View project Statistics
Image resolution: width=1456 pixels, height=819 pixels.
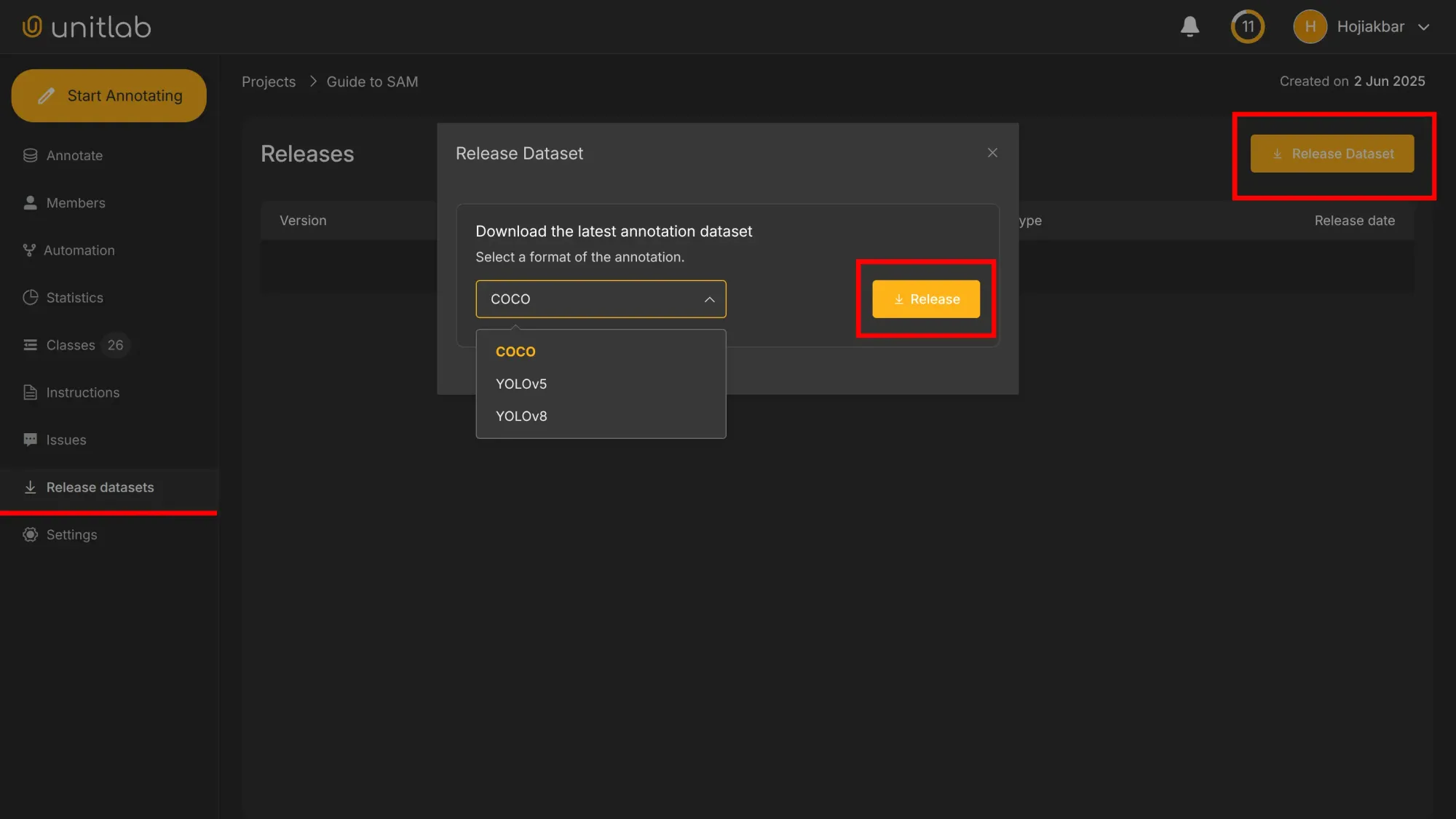tap(74, 297)
